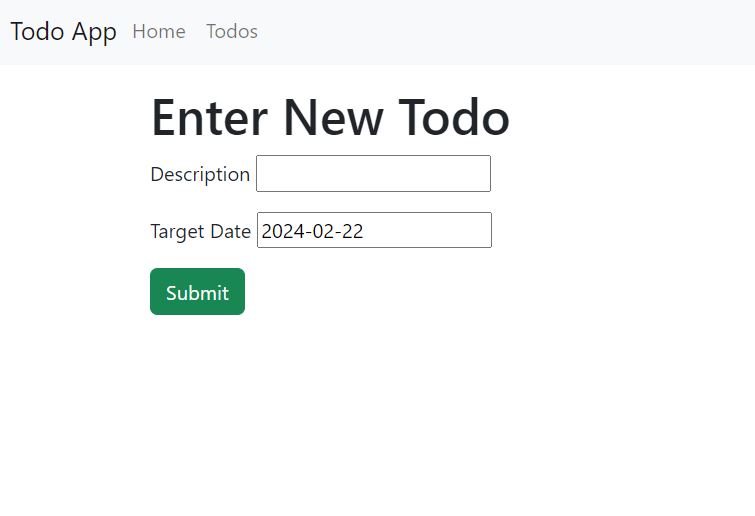Focus the Description text field
Image resolution: width=755 pixels, height=516 pixels.
coord(373,173)
